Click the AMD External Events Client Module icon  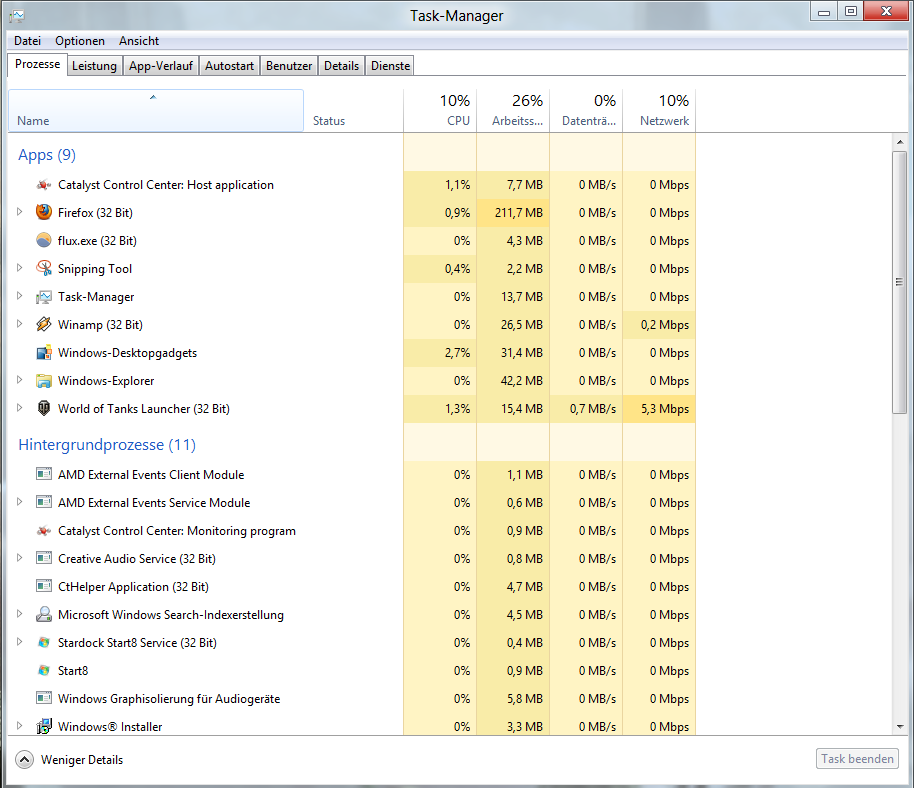[x=44, y=474]
